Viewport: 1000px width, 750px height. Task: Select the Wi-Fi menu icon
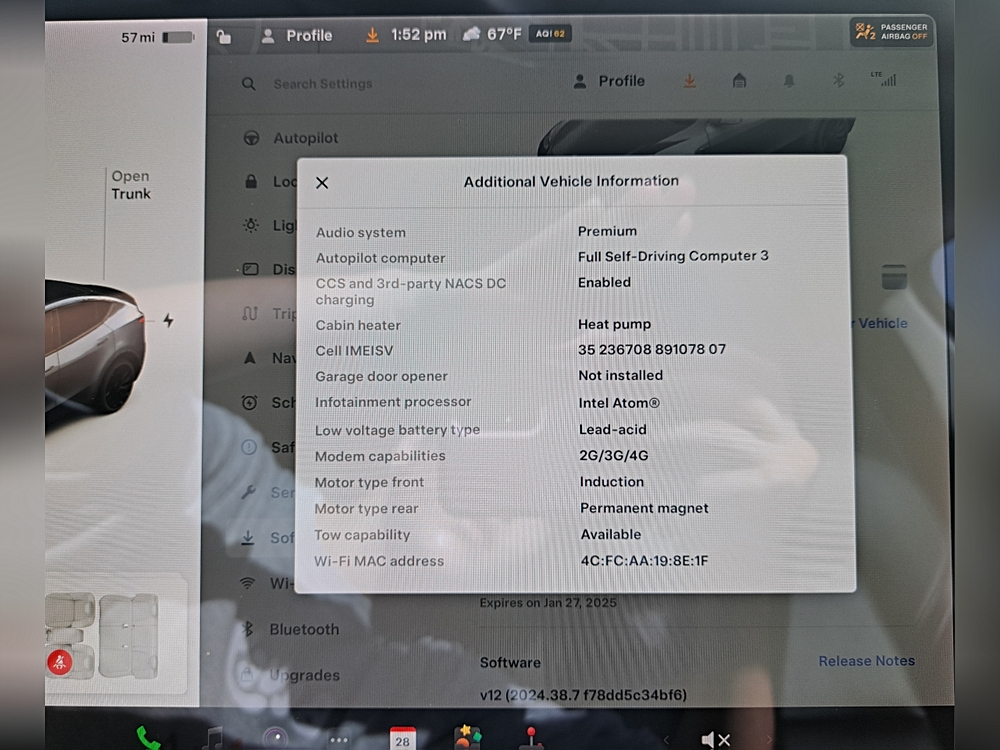247,582
